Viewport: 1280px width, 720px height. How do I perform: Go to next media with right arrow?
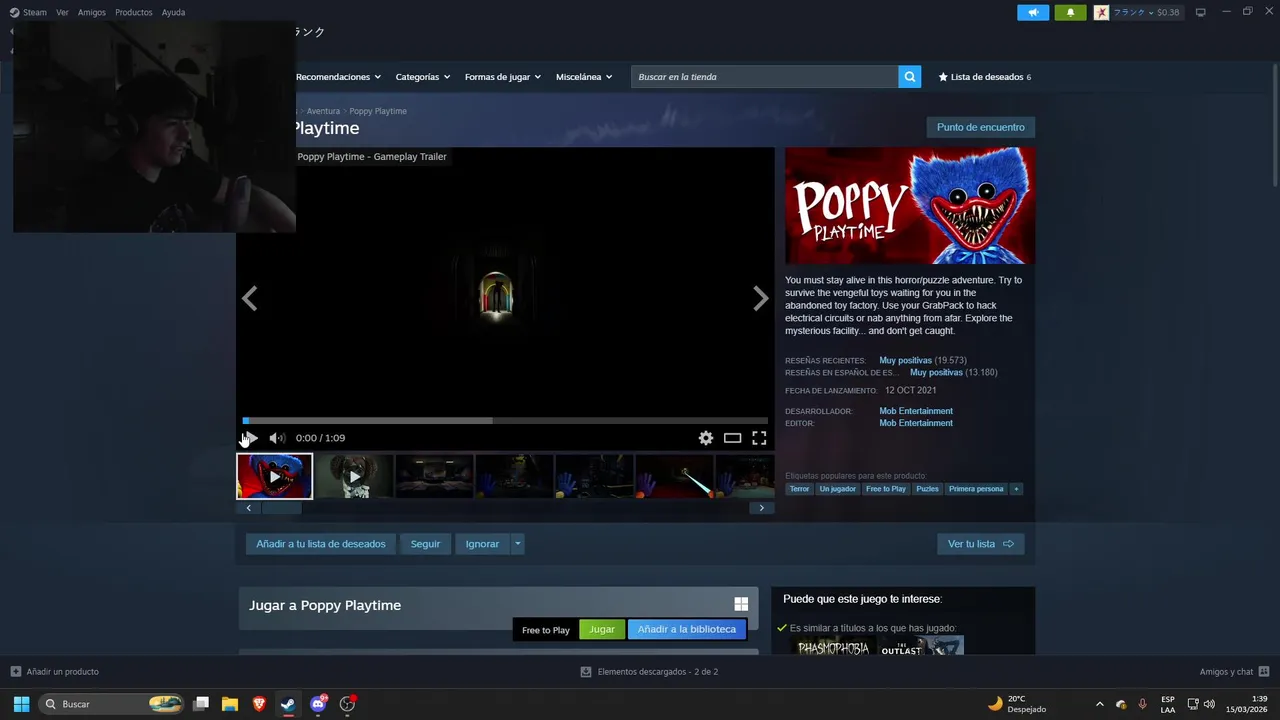coord(761,298)
